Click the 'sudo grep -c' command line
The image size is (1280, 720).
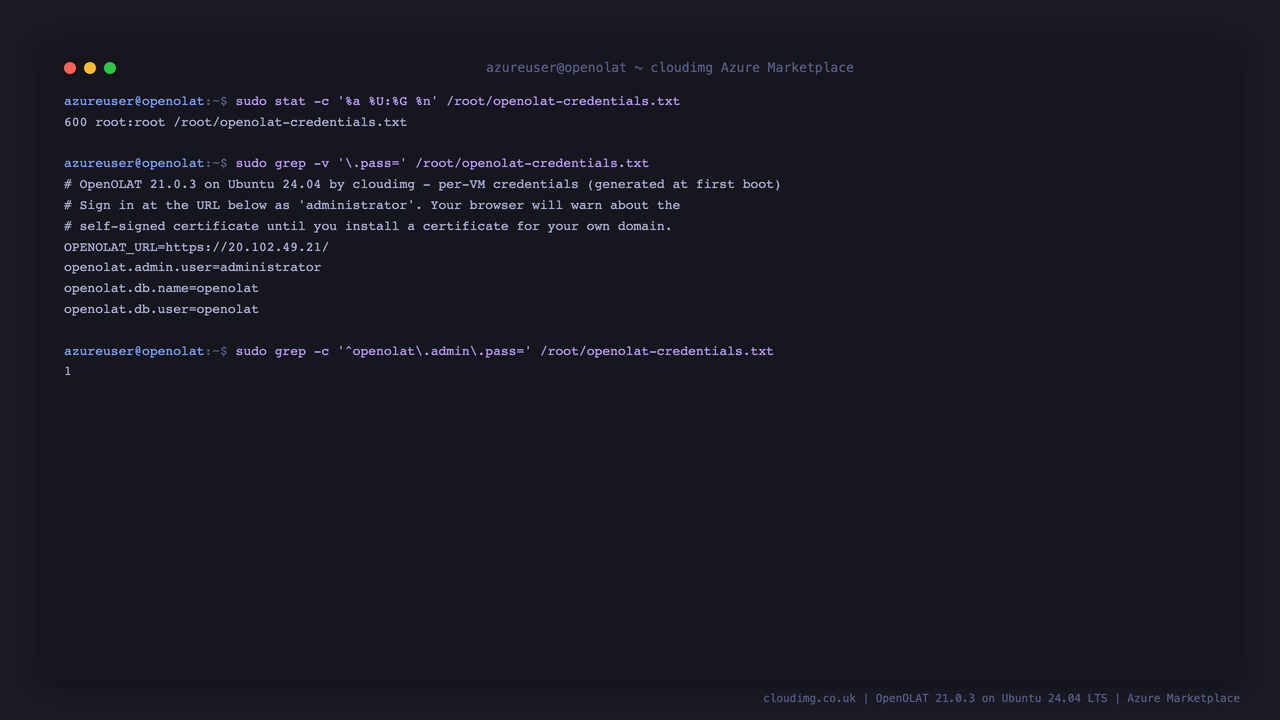pos(419,351)
